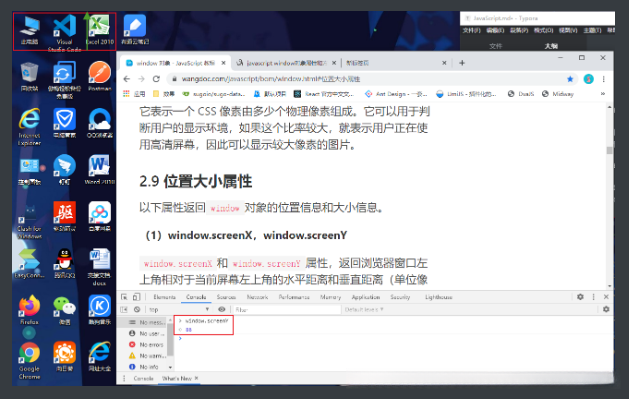Open a new browser tab
Image resolution: width=629 pixels, height=399 pixels.
coord(462,63)
